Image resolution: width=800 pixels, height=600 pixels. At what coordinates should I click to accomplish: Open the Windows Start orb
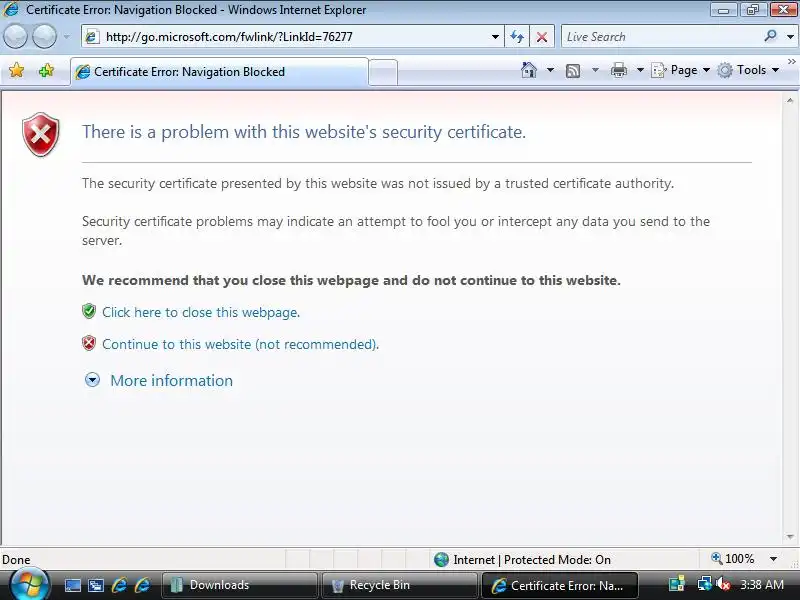30,585
